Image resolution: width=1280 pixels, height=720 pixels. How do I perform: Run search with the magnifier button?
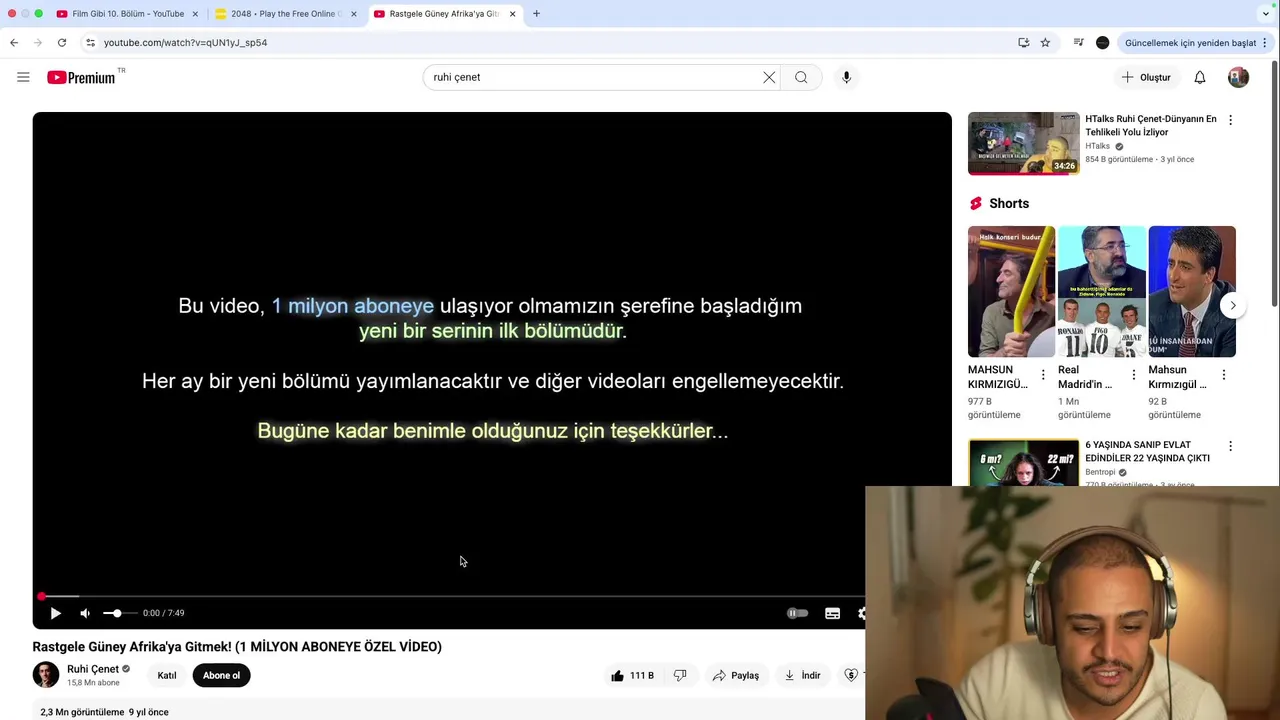[x=801, y=77]
